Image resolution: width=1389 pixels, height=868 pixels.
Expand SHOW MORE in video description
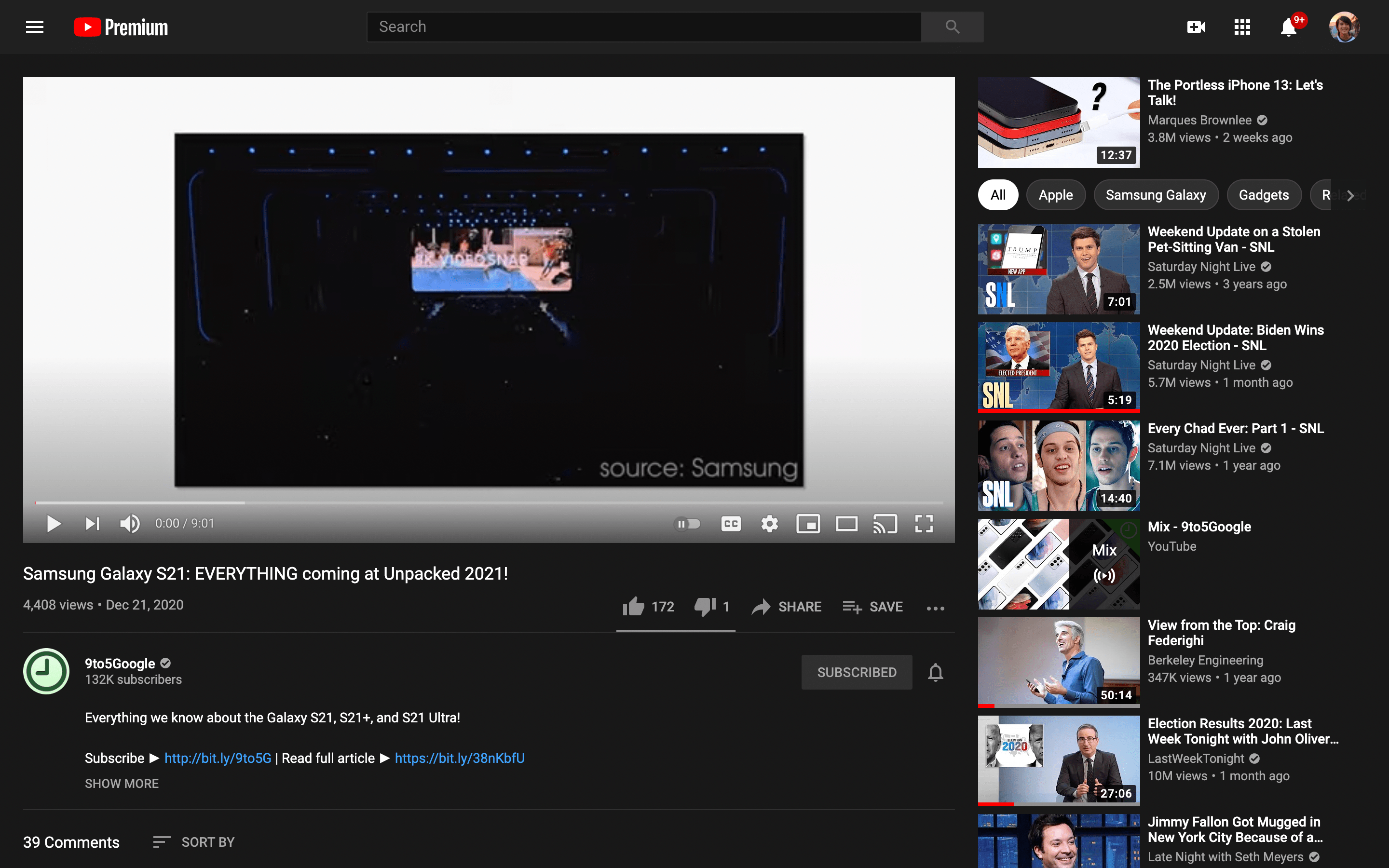pos(121,783)
